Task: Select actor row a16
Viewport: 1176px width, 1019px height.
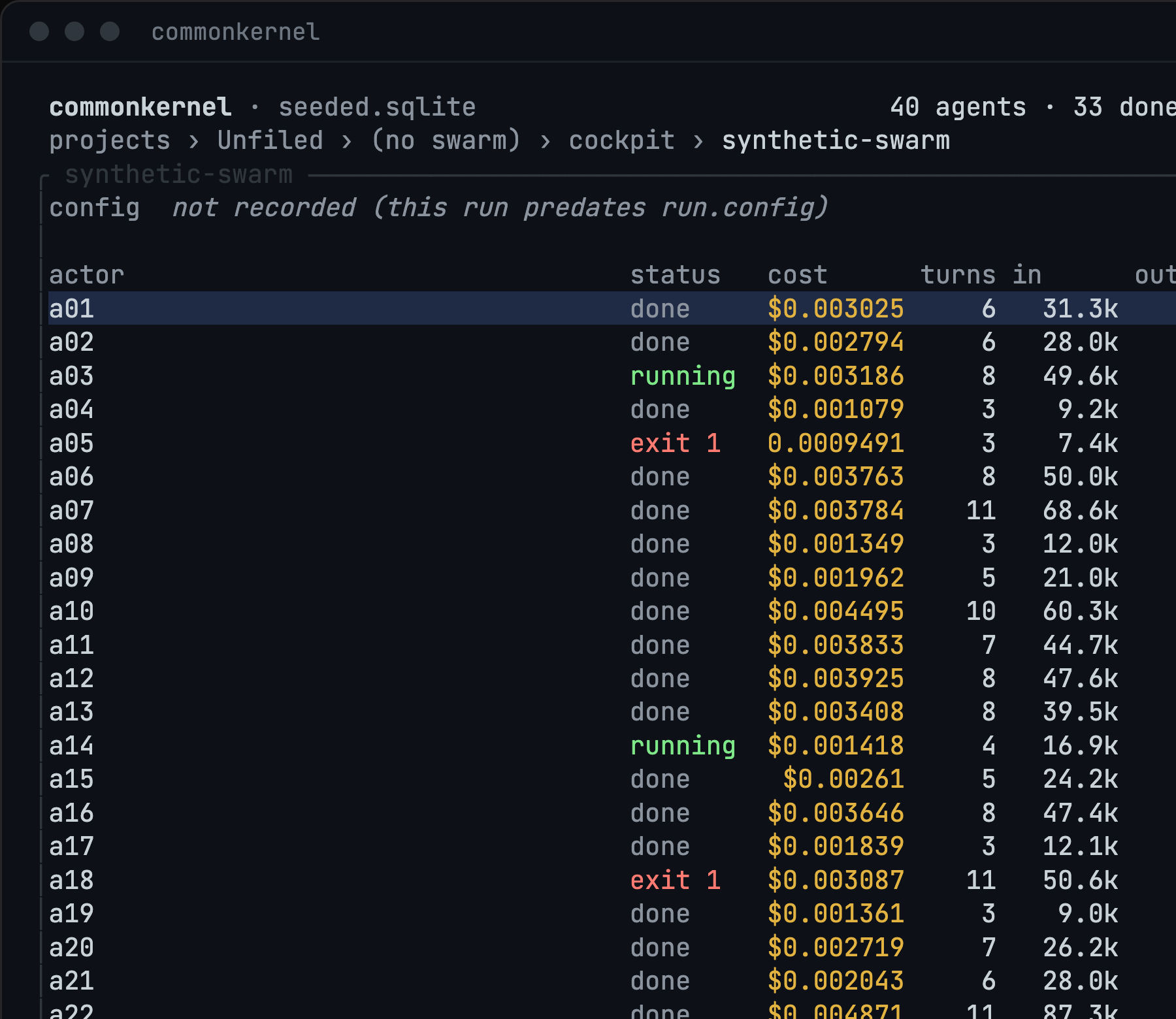Action: [612, 813]
